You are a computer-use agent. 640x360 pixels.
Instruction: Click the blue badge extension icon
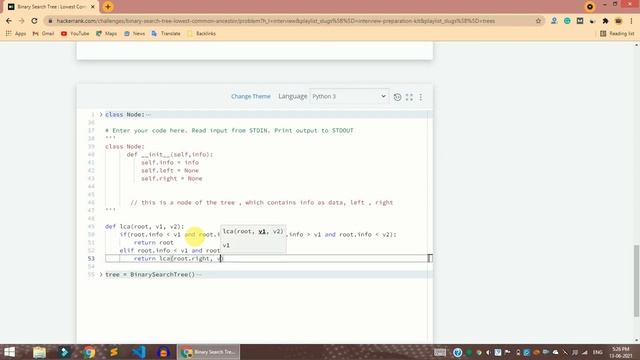point(554,21)
